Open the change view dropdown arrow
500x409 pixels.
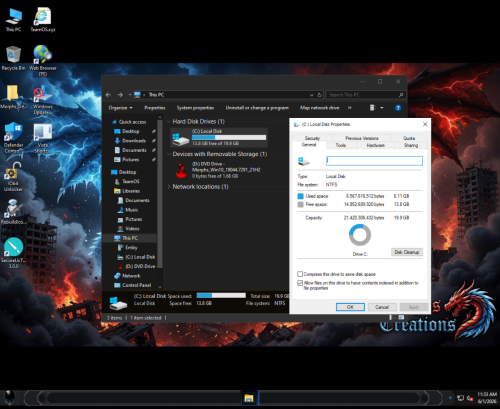pyautogui.click(x=382, y=108)
